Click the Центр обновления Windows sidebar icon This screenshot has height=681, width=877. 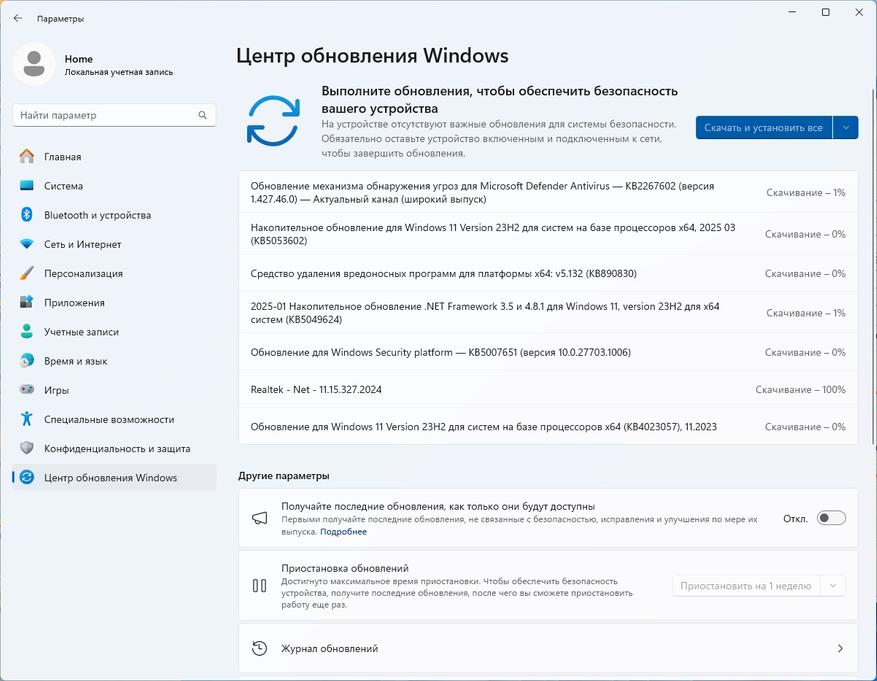tap(27, 477)
